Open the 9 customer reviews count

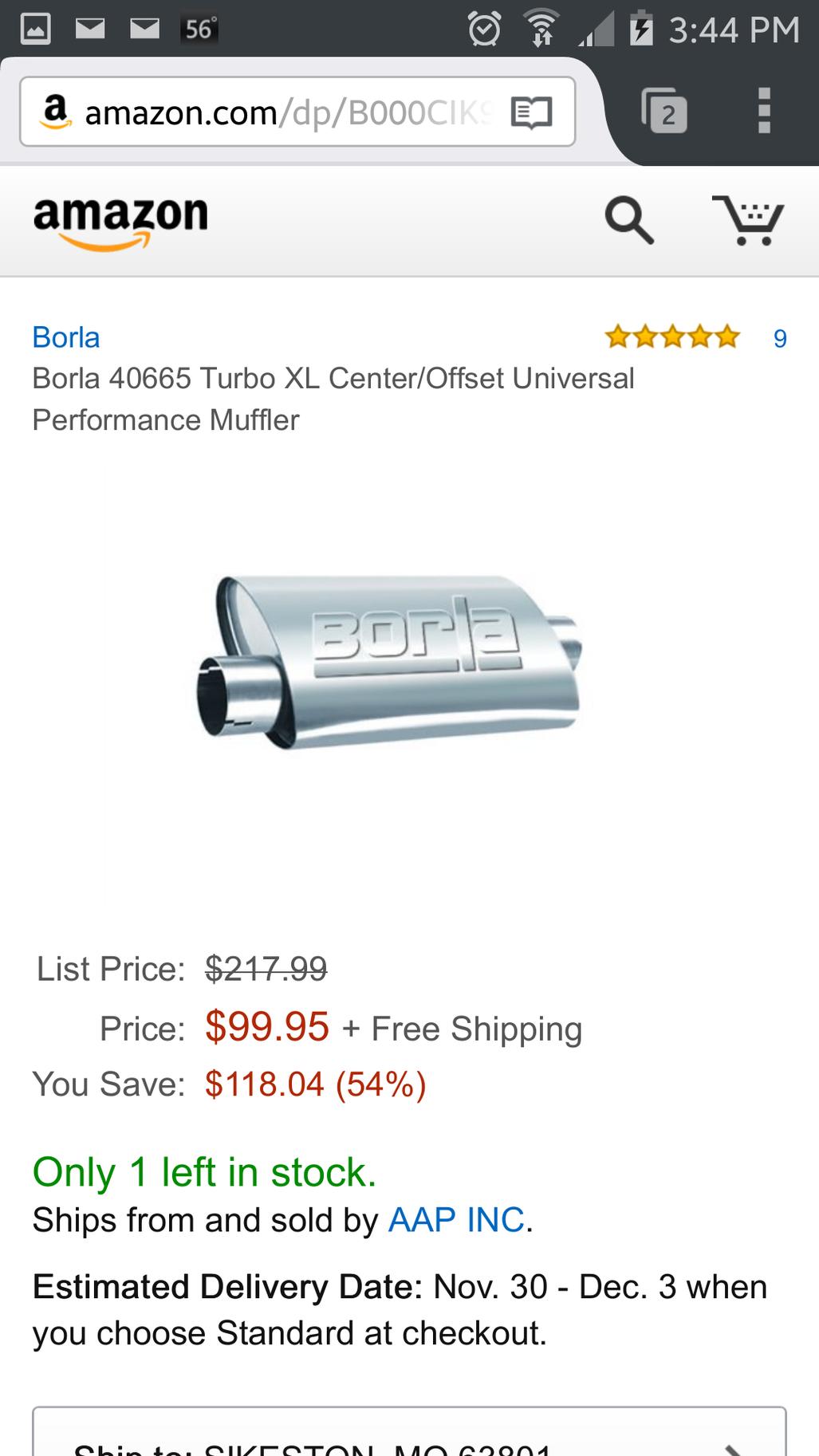[x=780, y=338]
